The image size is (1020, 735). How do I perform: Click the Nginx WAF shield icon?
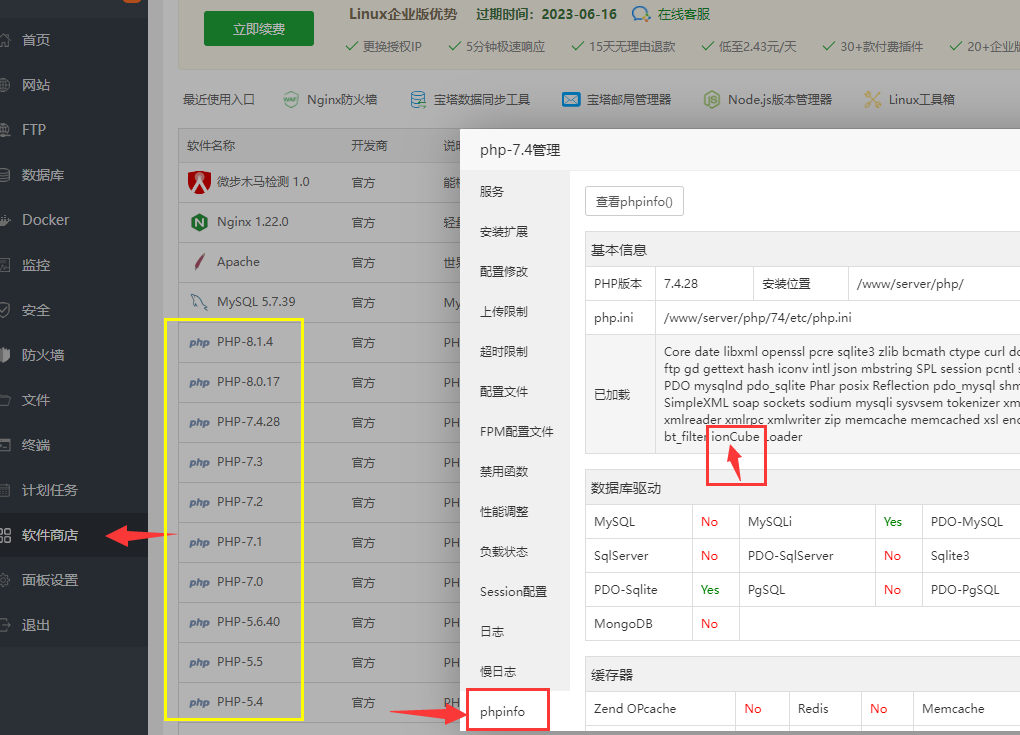(x=291, y=100)
